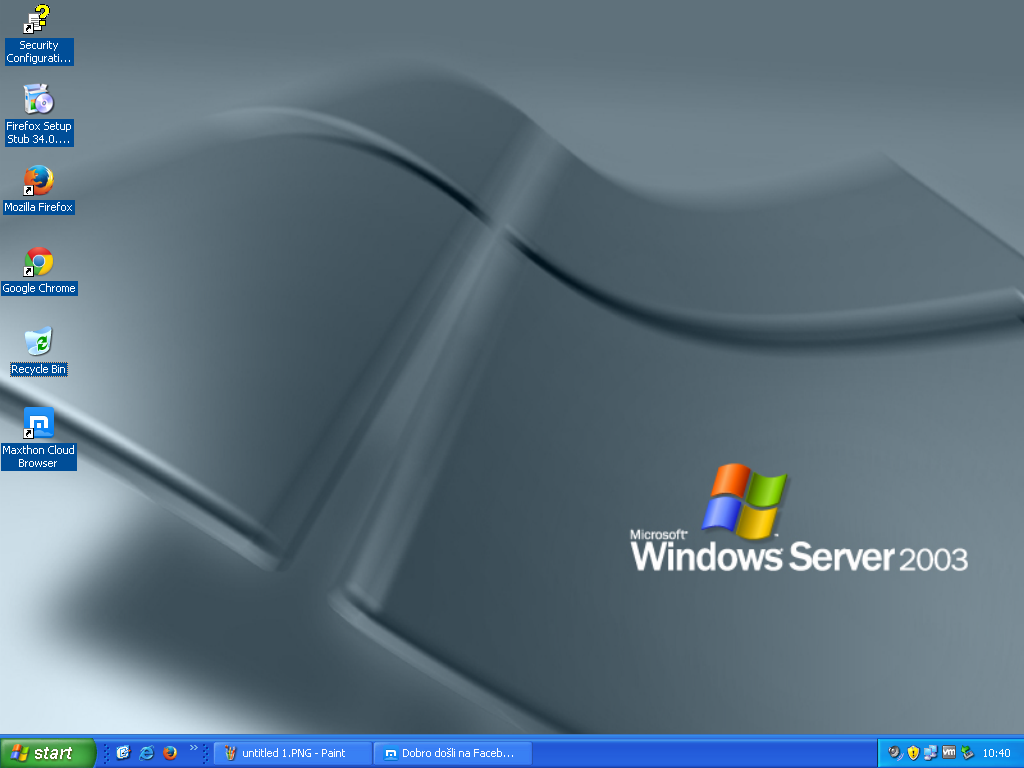Open the VMware Tools tray icon
The width and height of the screenshot is (1024, 768).
(949, 752)
